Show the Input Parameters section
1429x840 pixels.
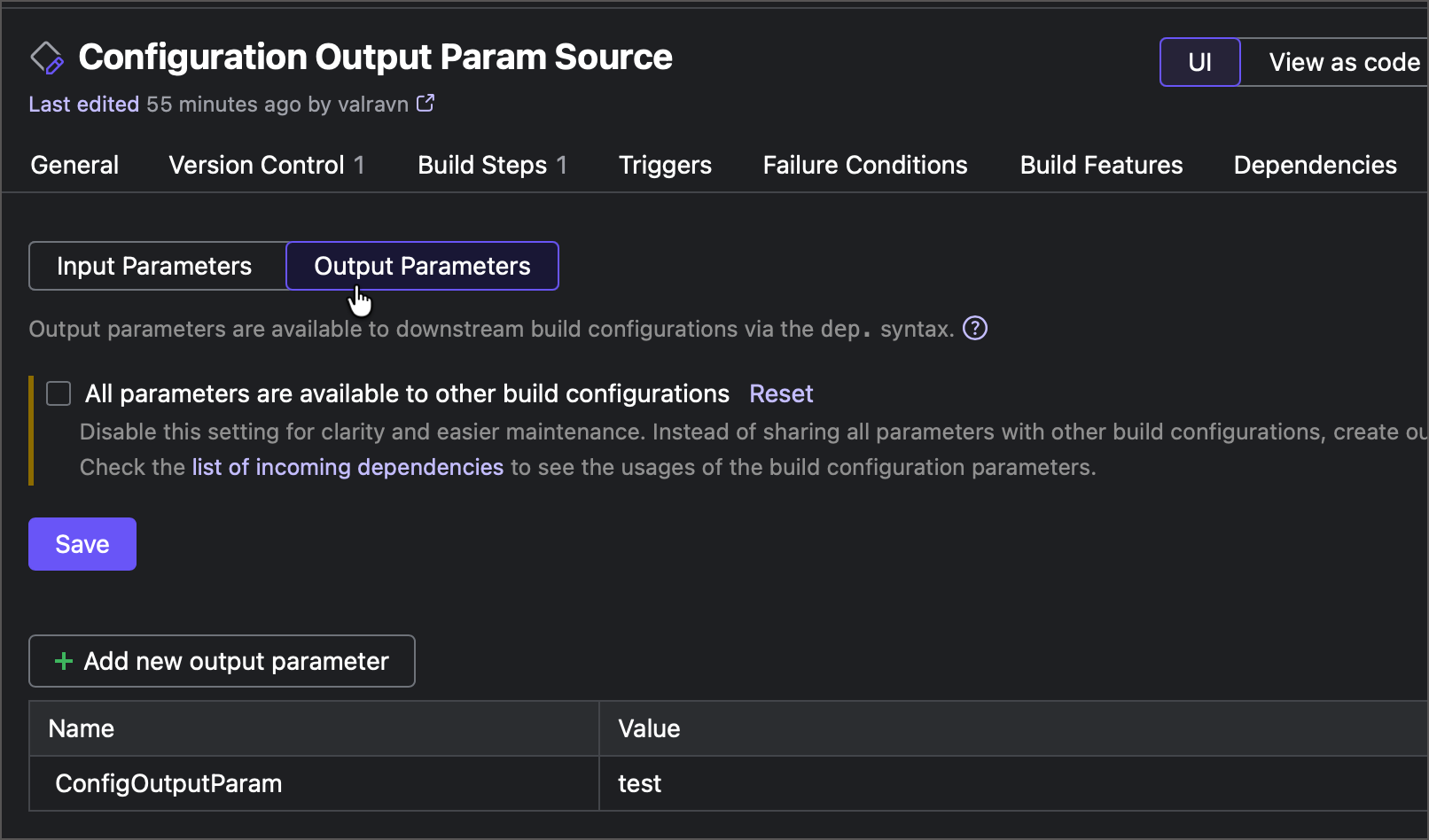click(x=158, y=266)
